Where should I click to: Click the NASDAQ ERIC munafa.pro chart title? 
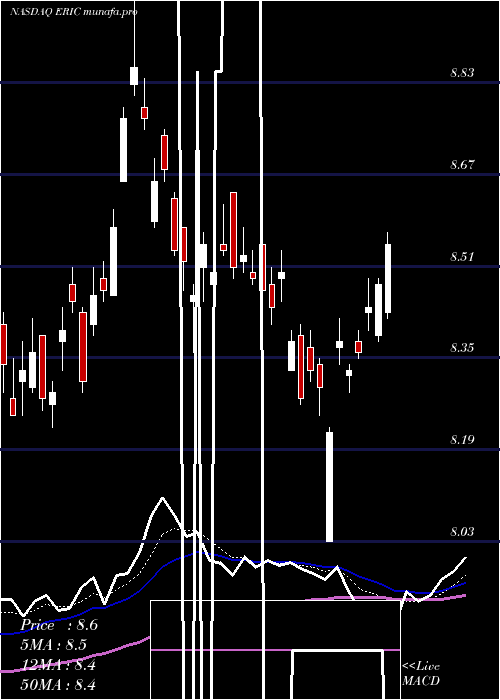tap(74, 12)
